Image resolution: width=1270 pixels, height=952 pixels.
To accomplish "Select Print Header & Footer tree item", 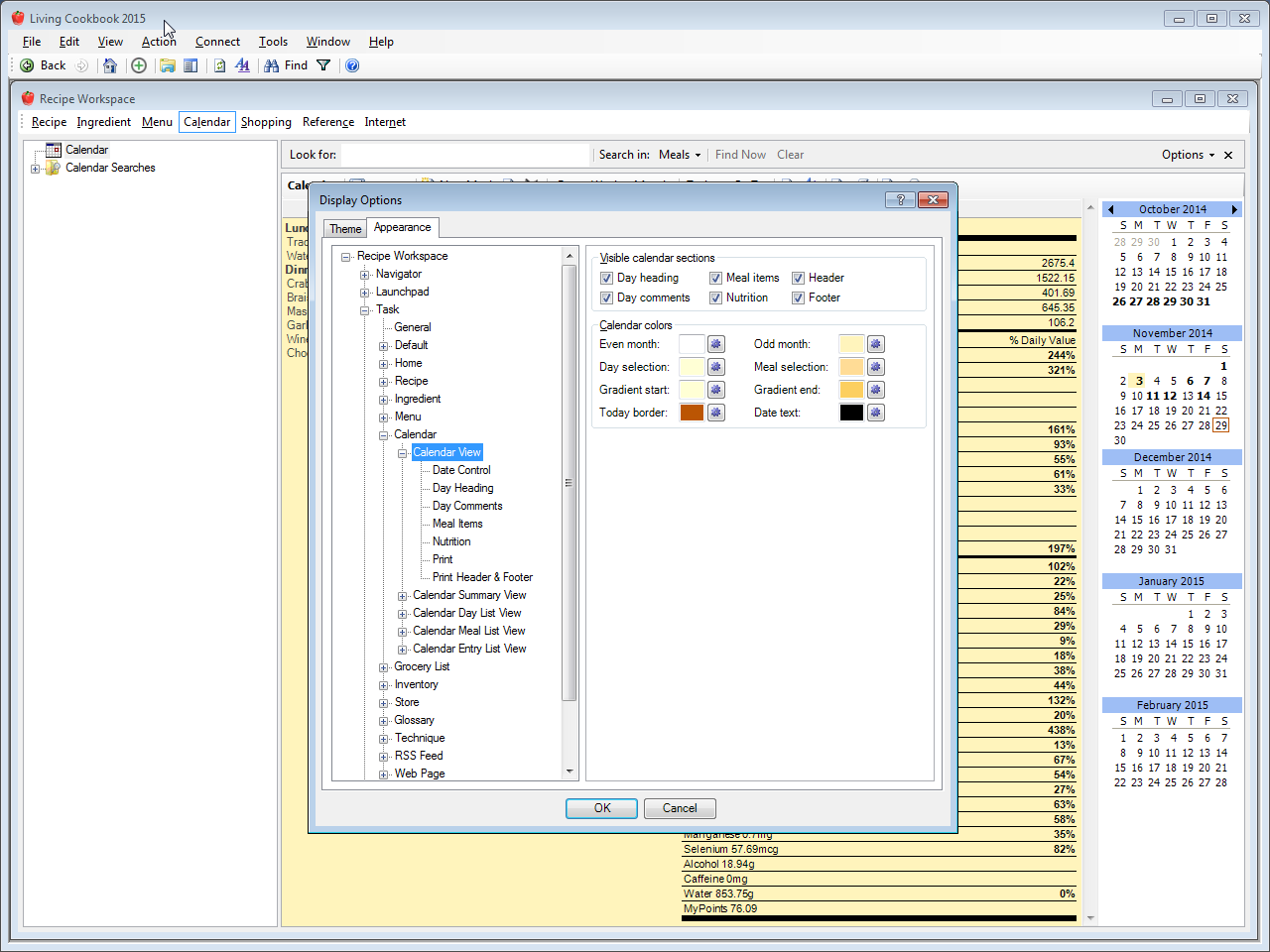I will pyautogui.click(x=482, y=577).
